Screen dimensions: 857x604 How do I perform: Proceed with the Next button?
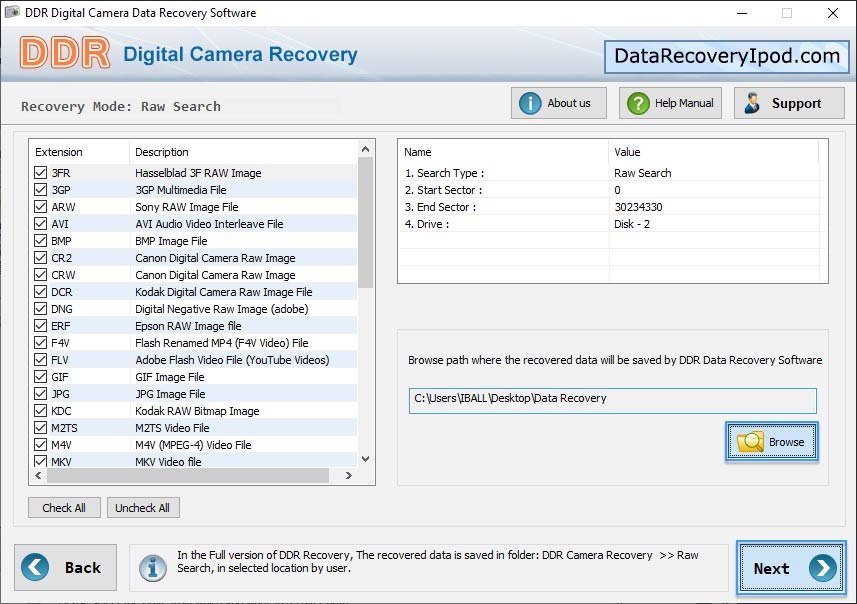click(x=791, y=568)
